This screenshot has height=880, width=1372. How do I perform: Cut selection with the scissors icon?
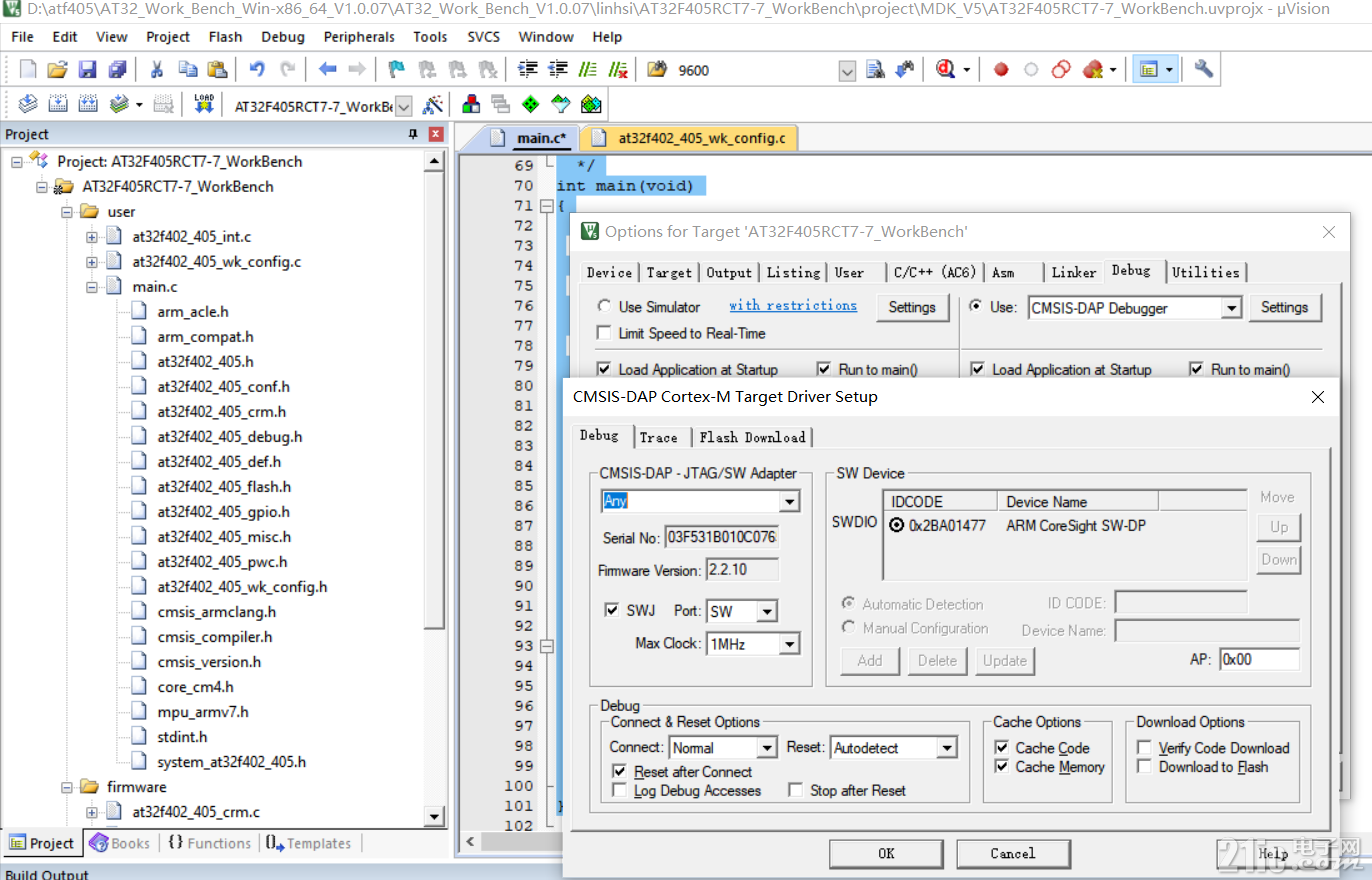(157, 69)
